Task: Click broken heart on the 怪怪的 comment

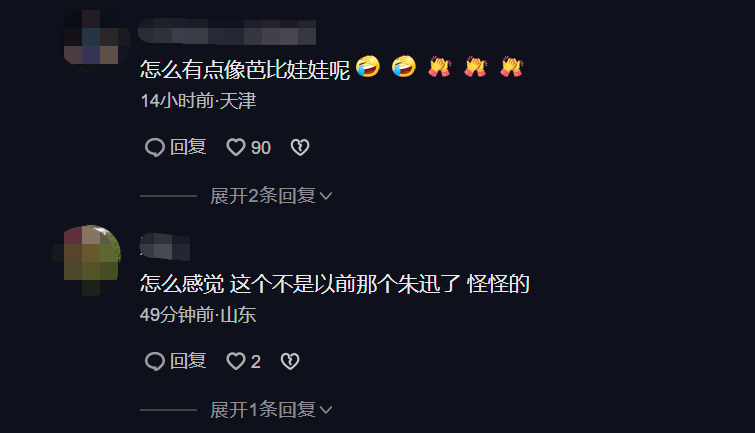Action: 290,361
